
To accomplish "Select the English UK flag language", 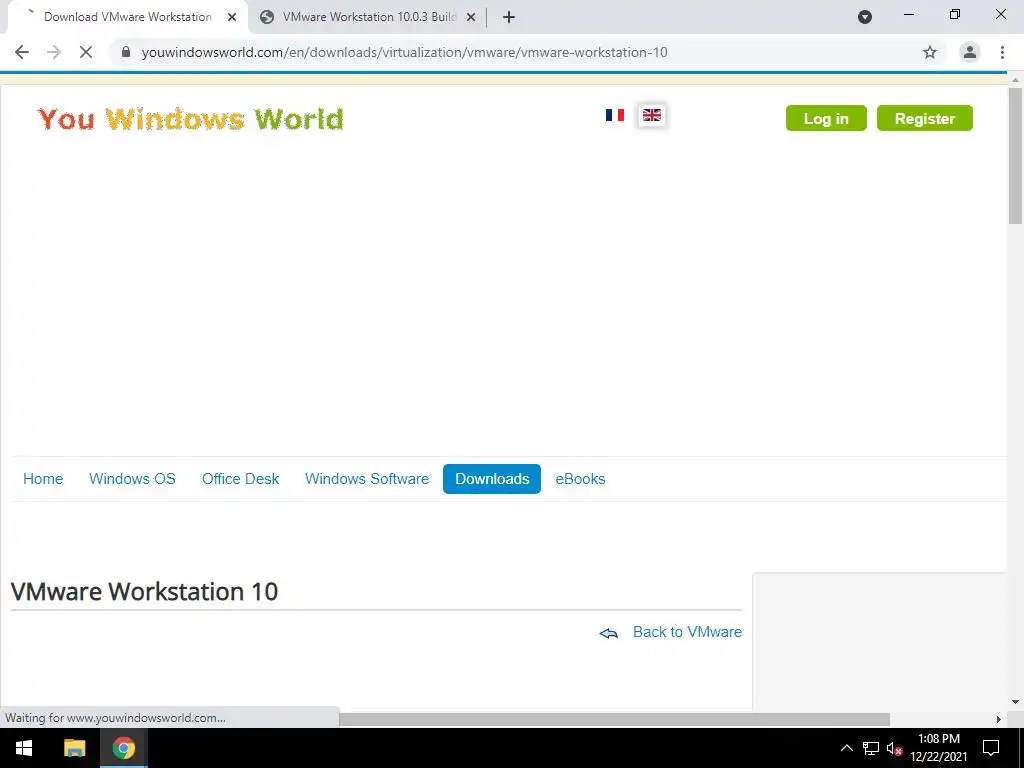I will 652,115.
